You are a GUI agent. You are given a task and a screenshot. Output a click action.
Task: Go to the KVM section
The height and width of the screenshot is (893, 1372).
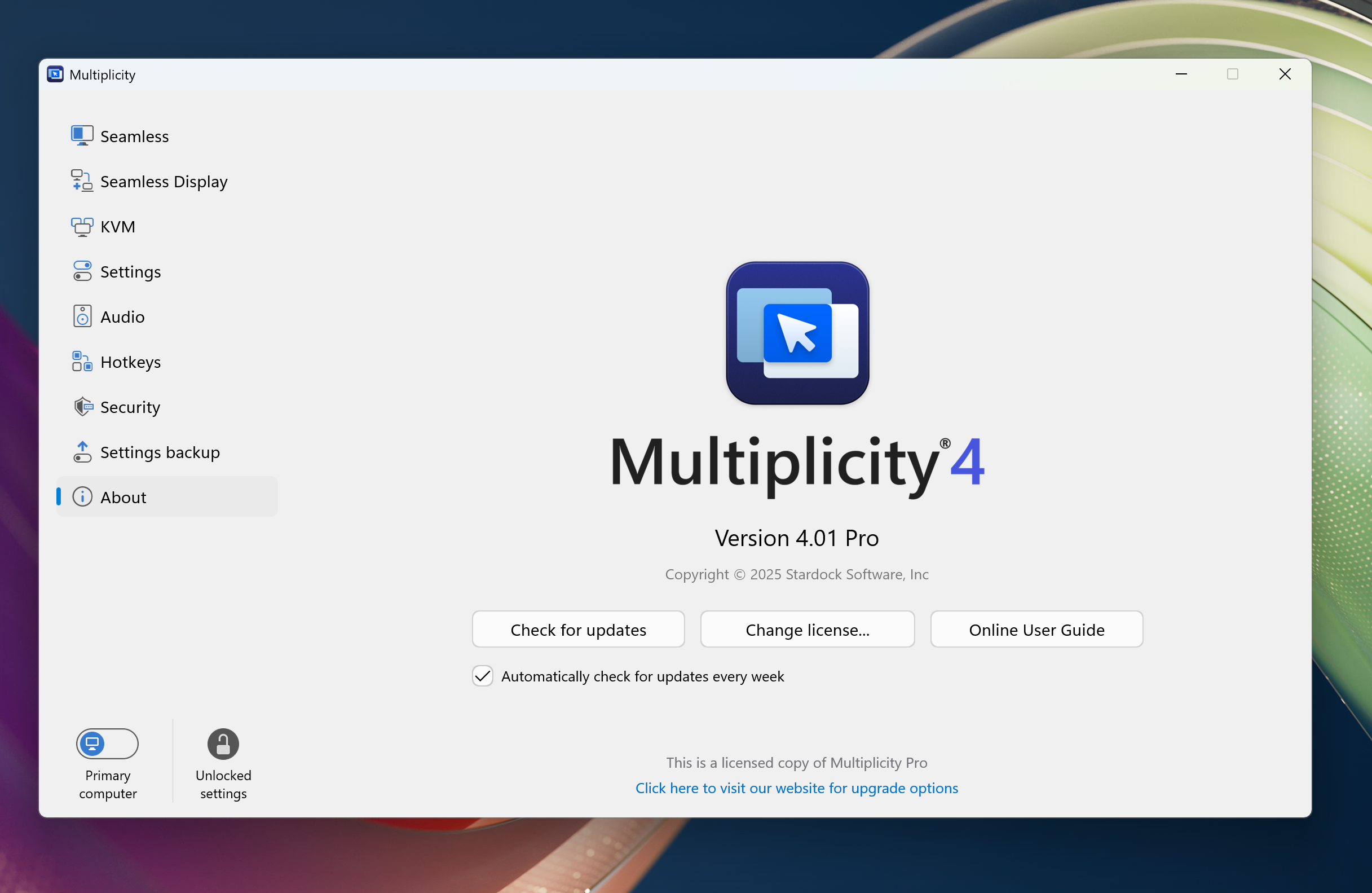pyautogui.click(x=166, y=227)
